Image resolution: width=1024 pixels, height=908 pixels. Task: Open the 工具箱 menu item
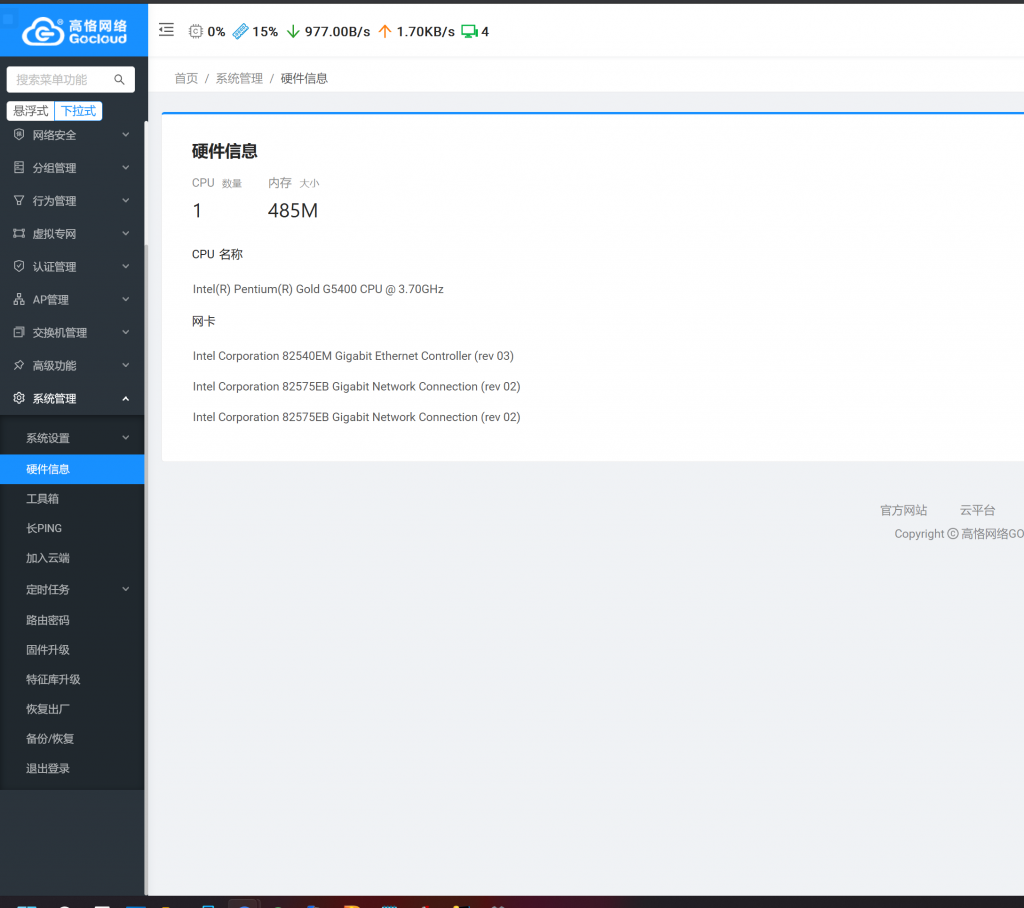72,499
